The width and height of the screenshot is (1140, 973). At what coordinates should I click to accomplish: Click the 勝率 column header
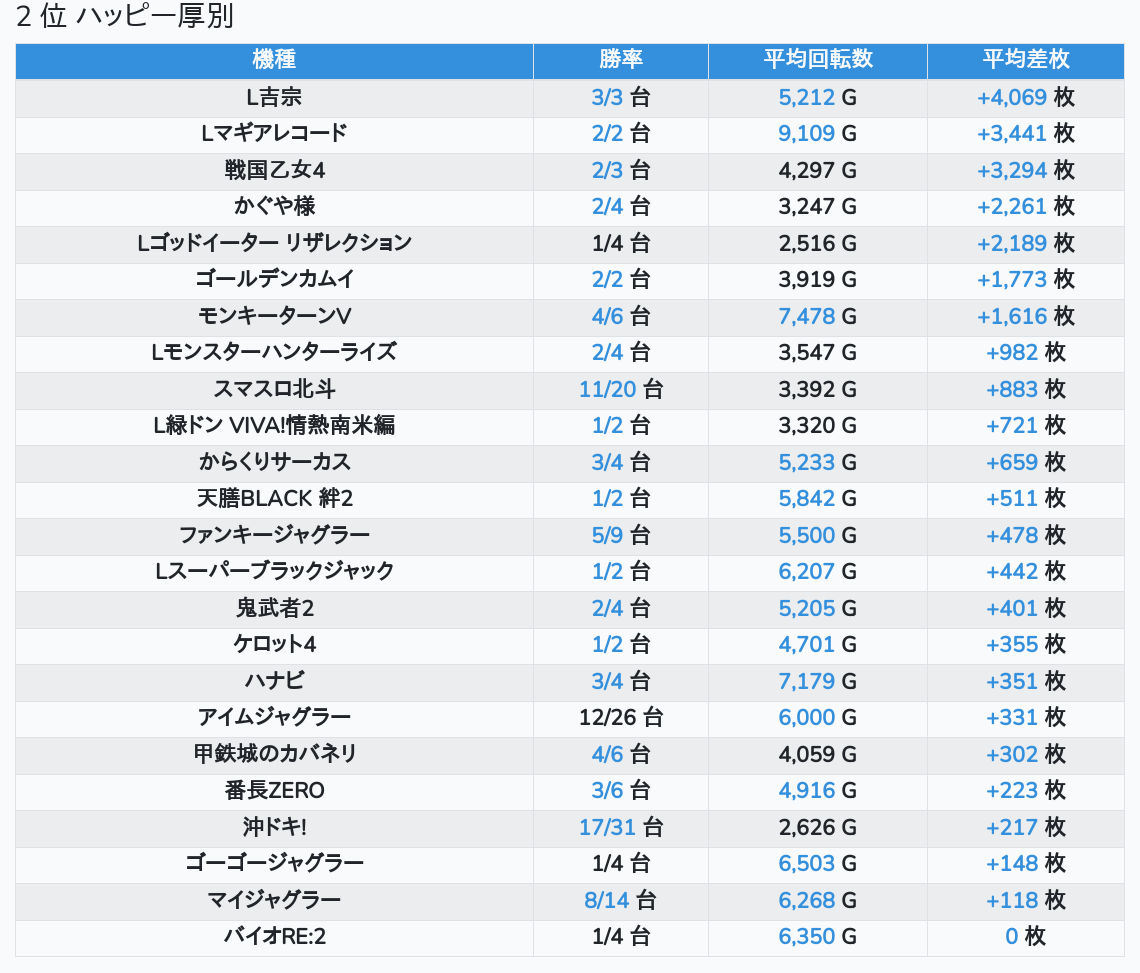621,59
